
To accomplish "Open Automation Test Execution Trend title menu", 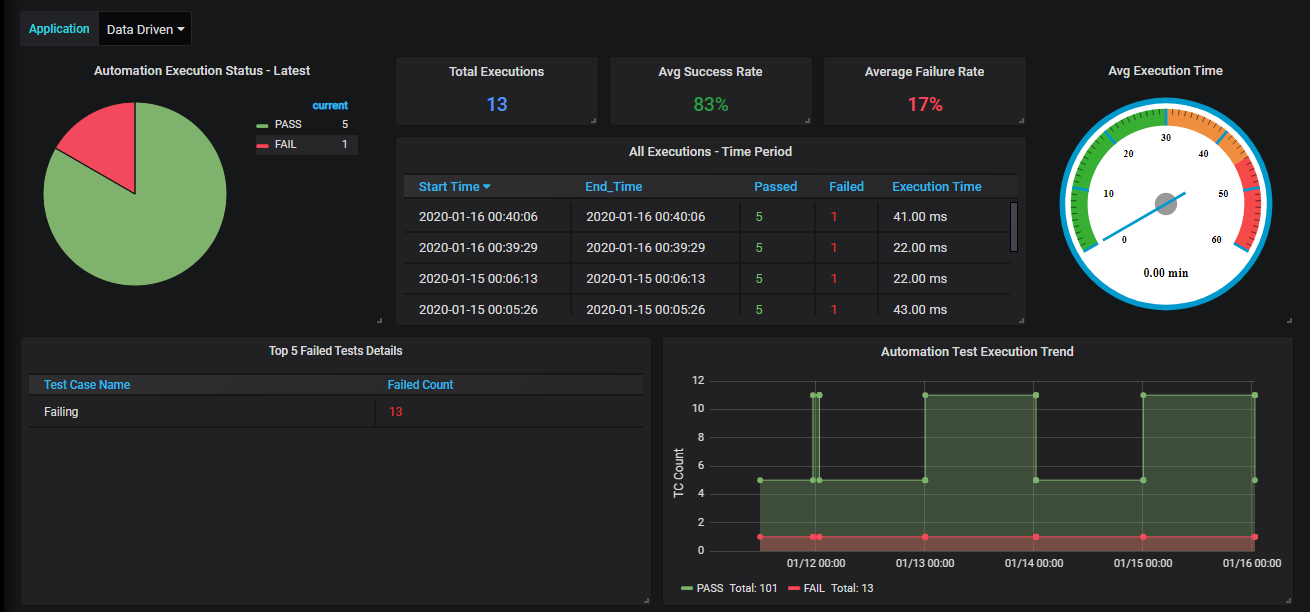I will pos(977,352).
